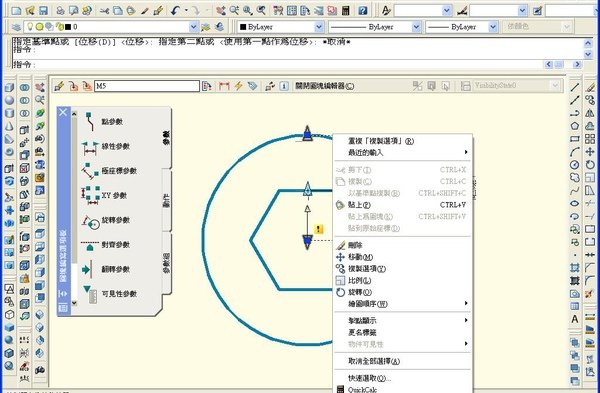Click the blue Help question mark icon
The width and height of the screenshot is (600, 393).
pyautogui.click(x=363, y=10)
